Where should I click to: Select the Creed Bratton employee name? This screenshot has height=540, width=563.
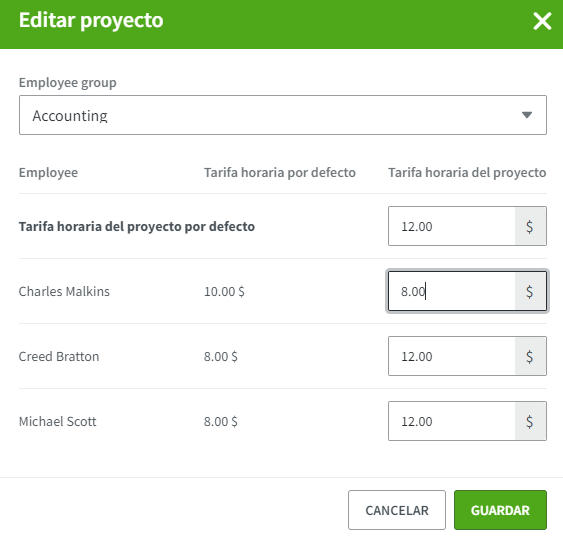tap(59, 357)
